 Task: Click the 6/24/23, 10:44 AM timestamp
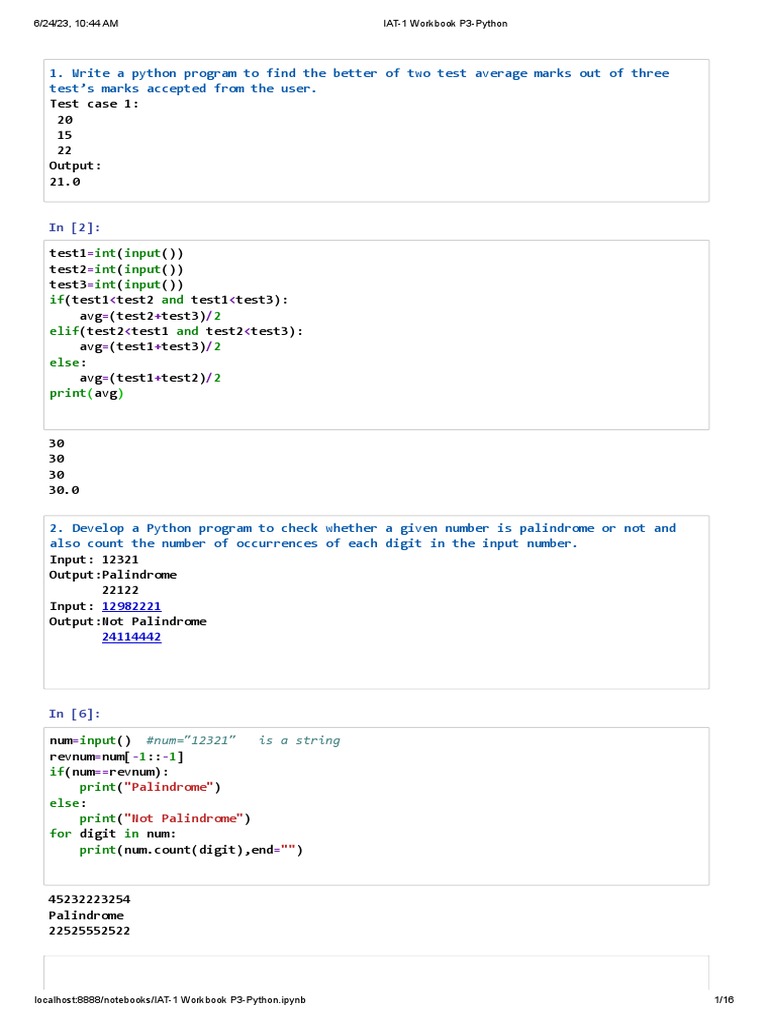click(76, 23)
